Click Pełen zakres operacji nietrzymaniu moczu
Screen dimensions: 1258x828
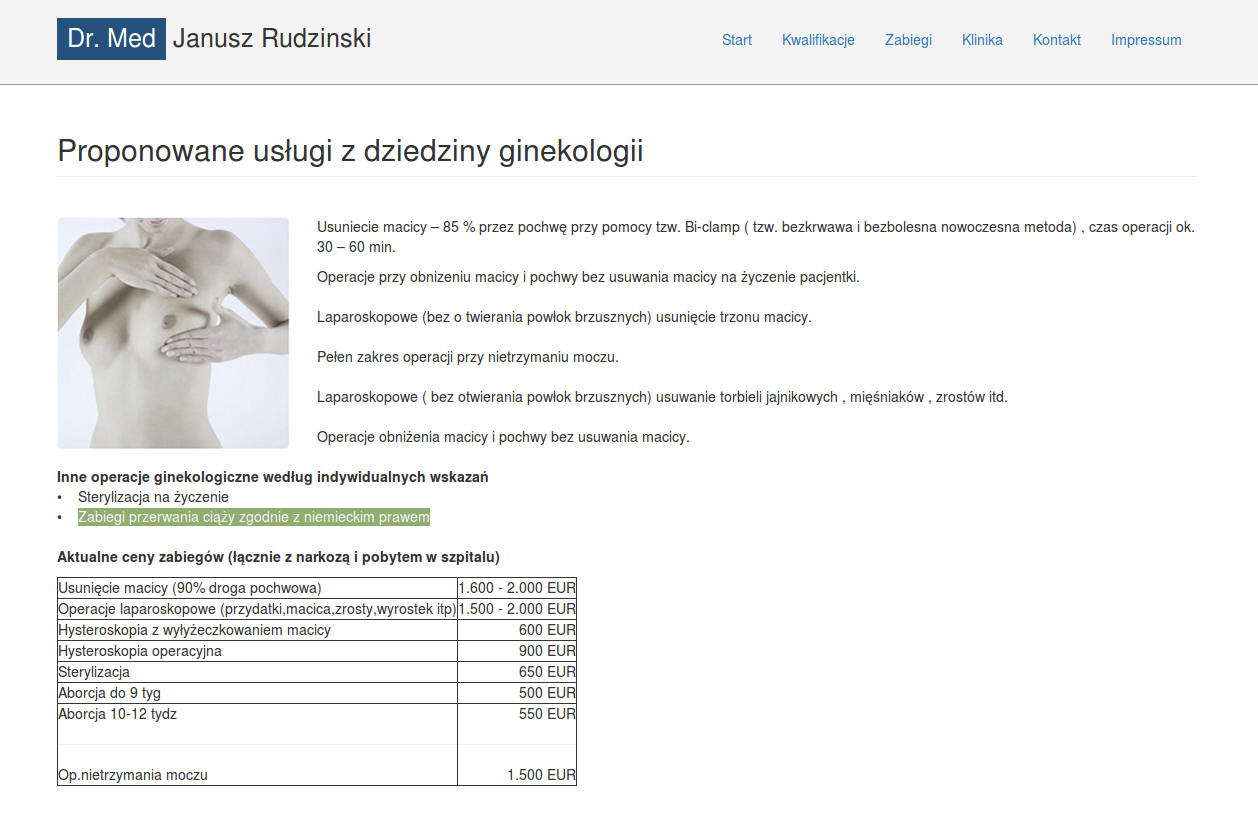468,357
